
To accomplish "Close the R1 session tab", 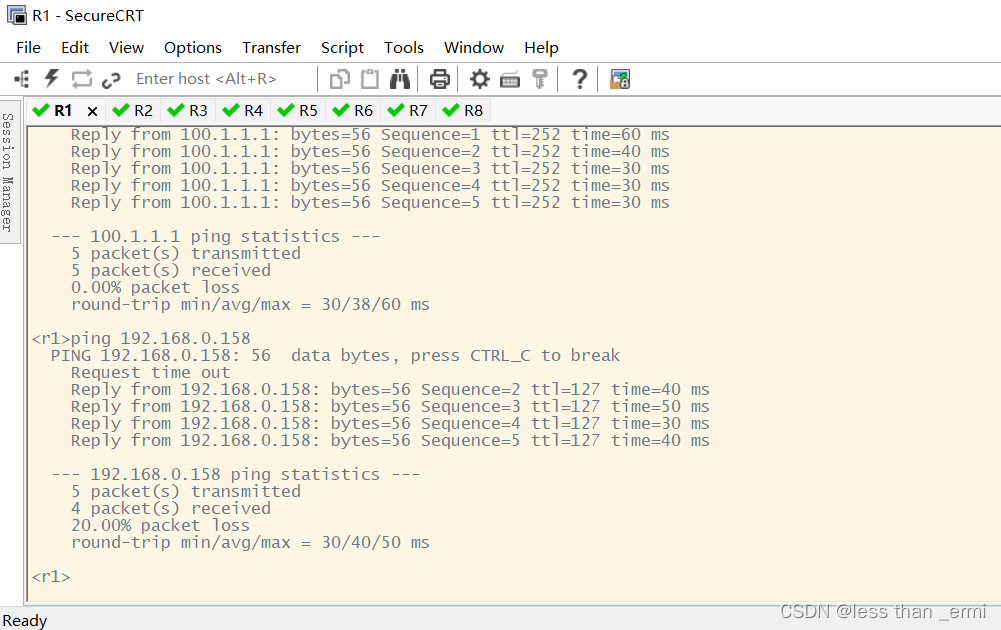I will tap(93, 111).
